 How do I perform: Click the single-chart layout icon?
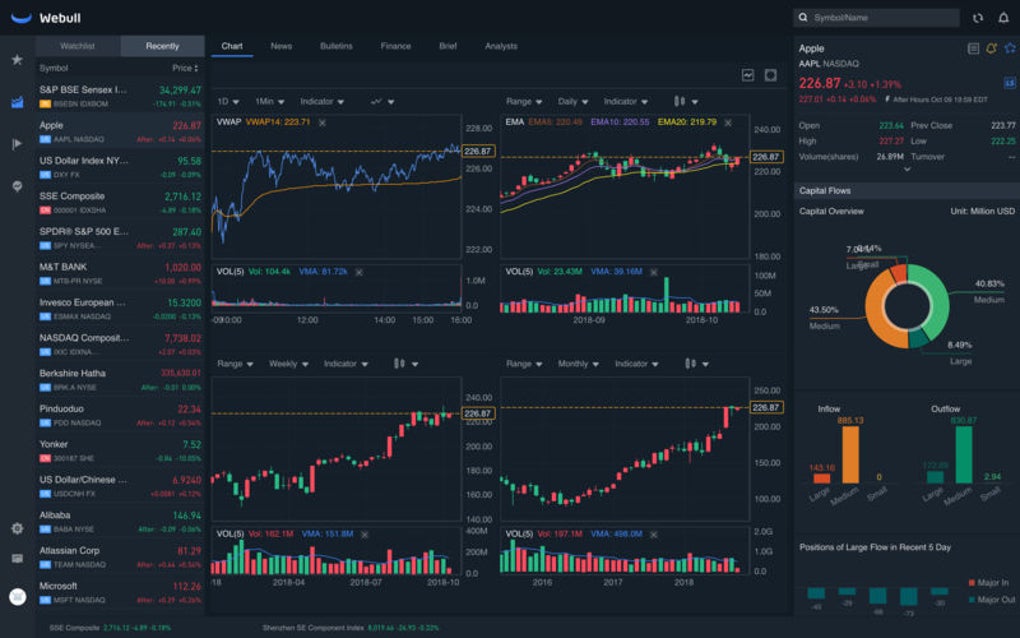(748, 75)
